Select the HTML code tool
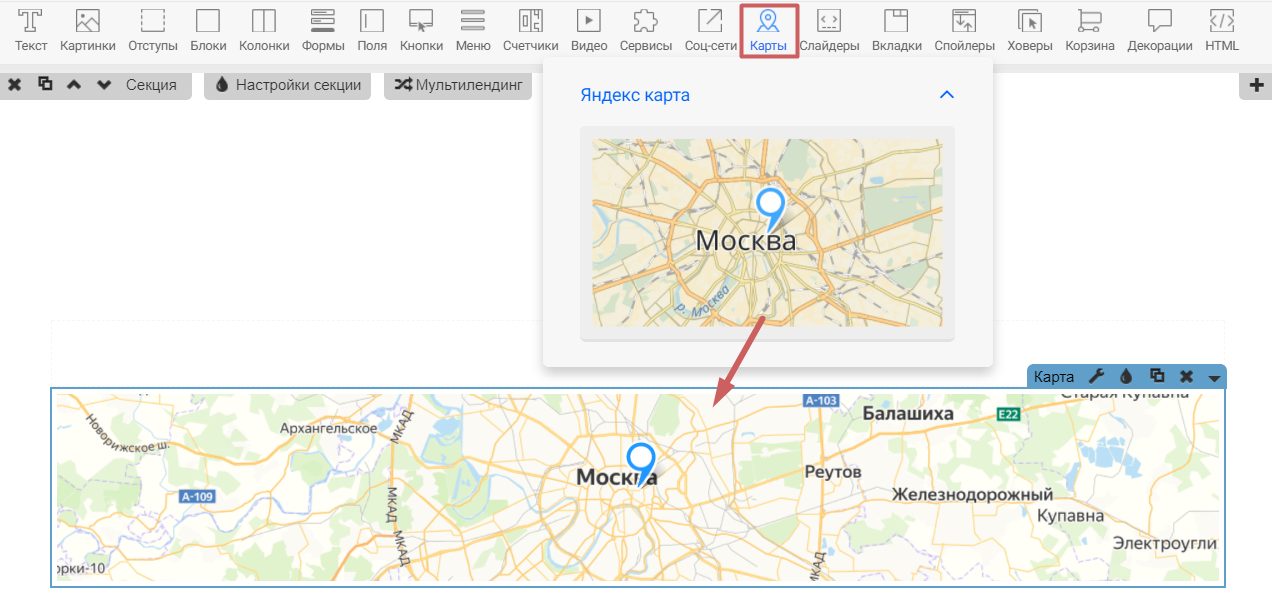The image size is (1279, 595). pyautogui.click(x=1221, y=30)
